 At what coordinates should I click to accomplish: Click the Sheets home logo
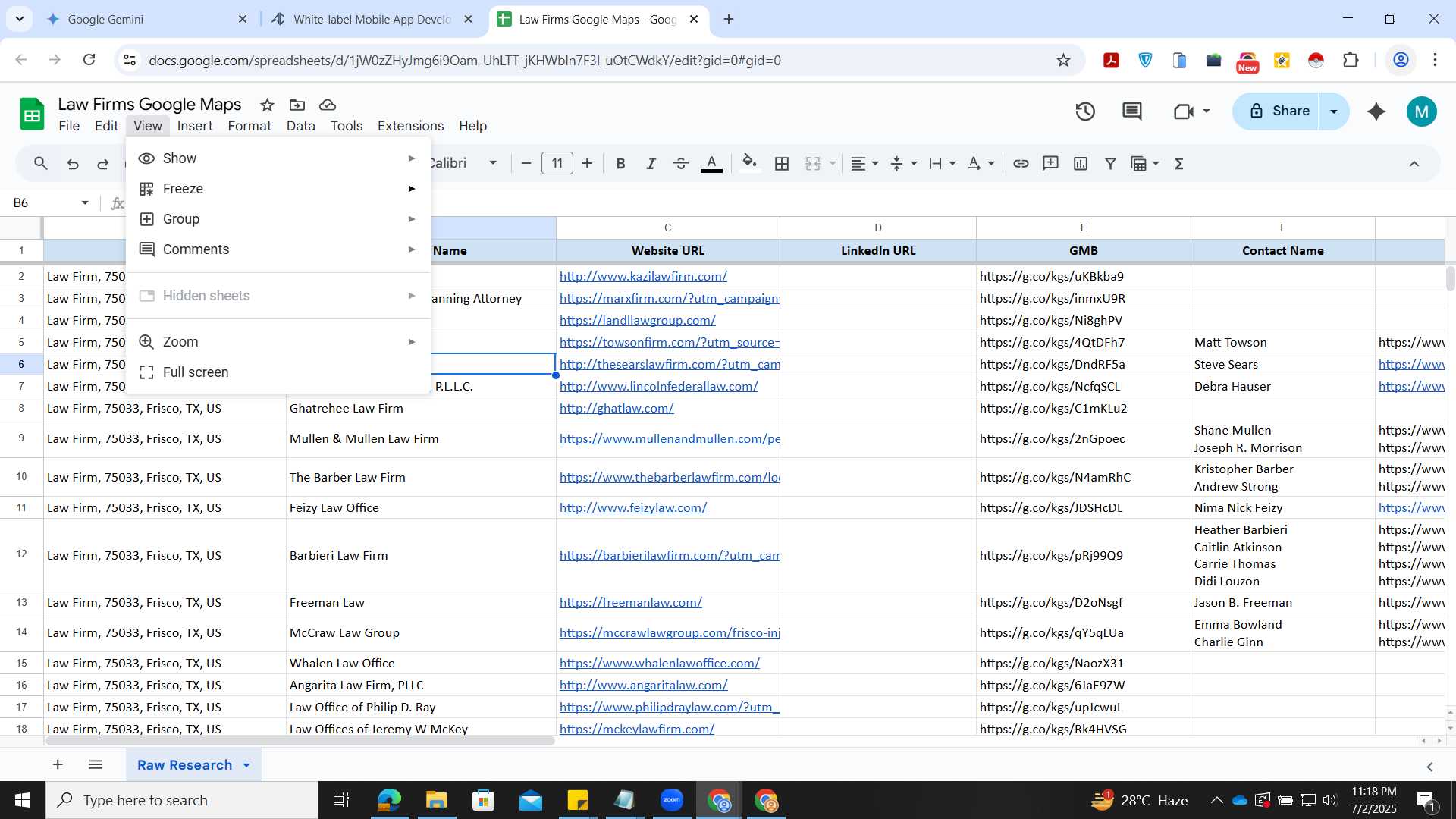click(32, 115)
